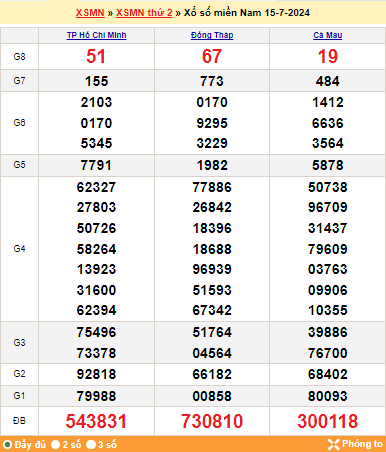Click the Đồng Tháp special prize 730810

pos(212,421)
